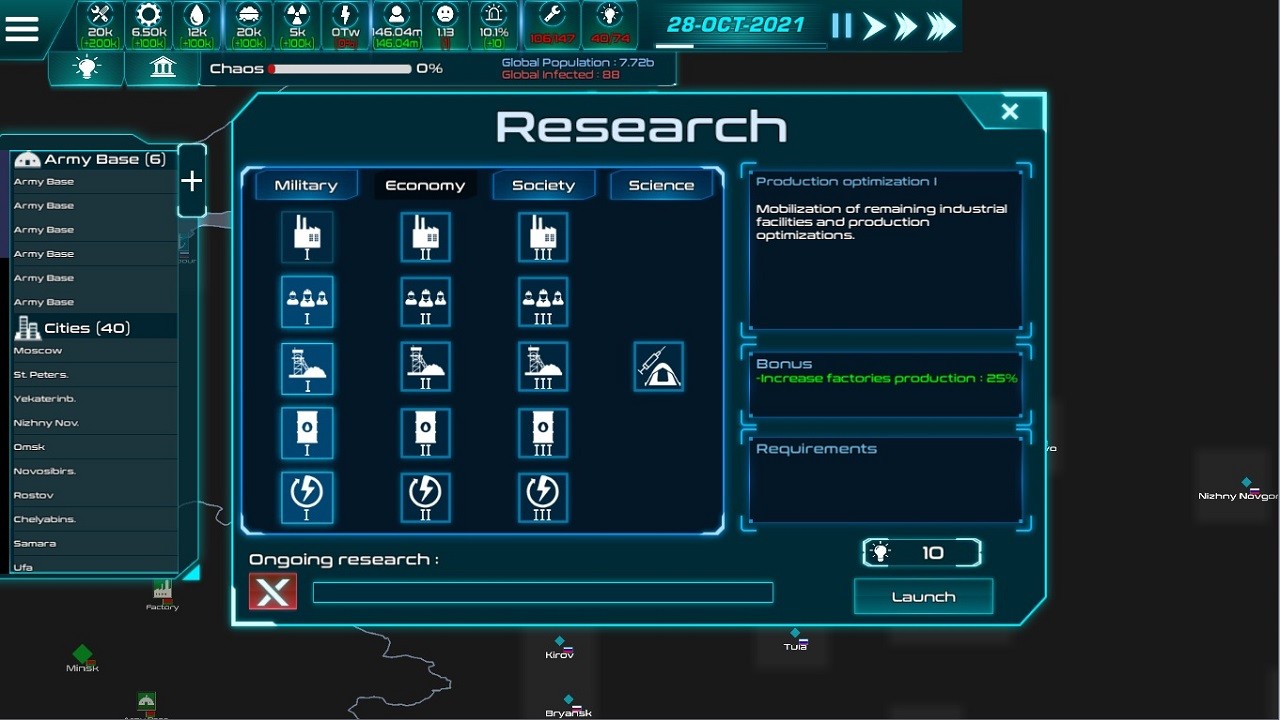Click the lightbulb research icon below the toolbar
This screenshot has height=720, width=1280.
[x=86, y=68]
